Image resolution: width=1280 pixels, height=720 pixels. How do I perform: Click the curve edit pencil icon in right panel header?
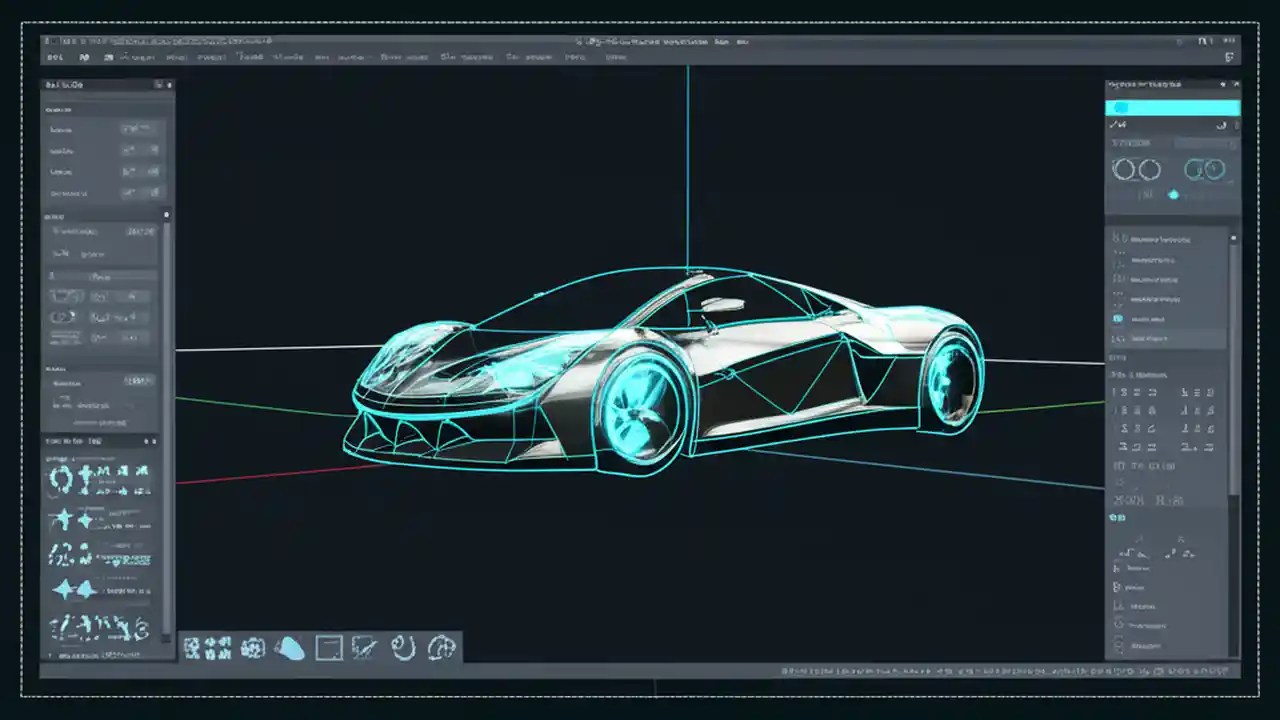[x=1118, y=124]
